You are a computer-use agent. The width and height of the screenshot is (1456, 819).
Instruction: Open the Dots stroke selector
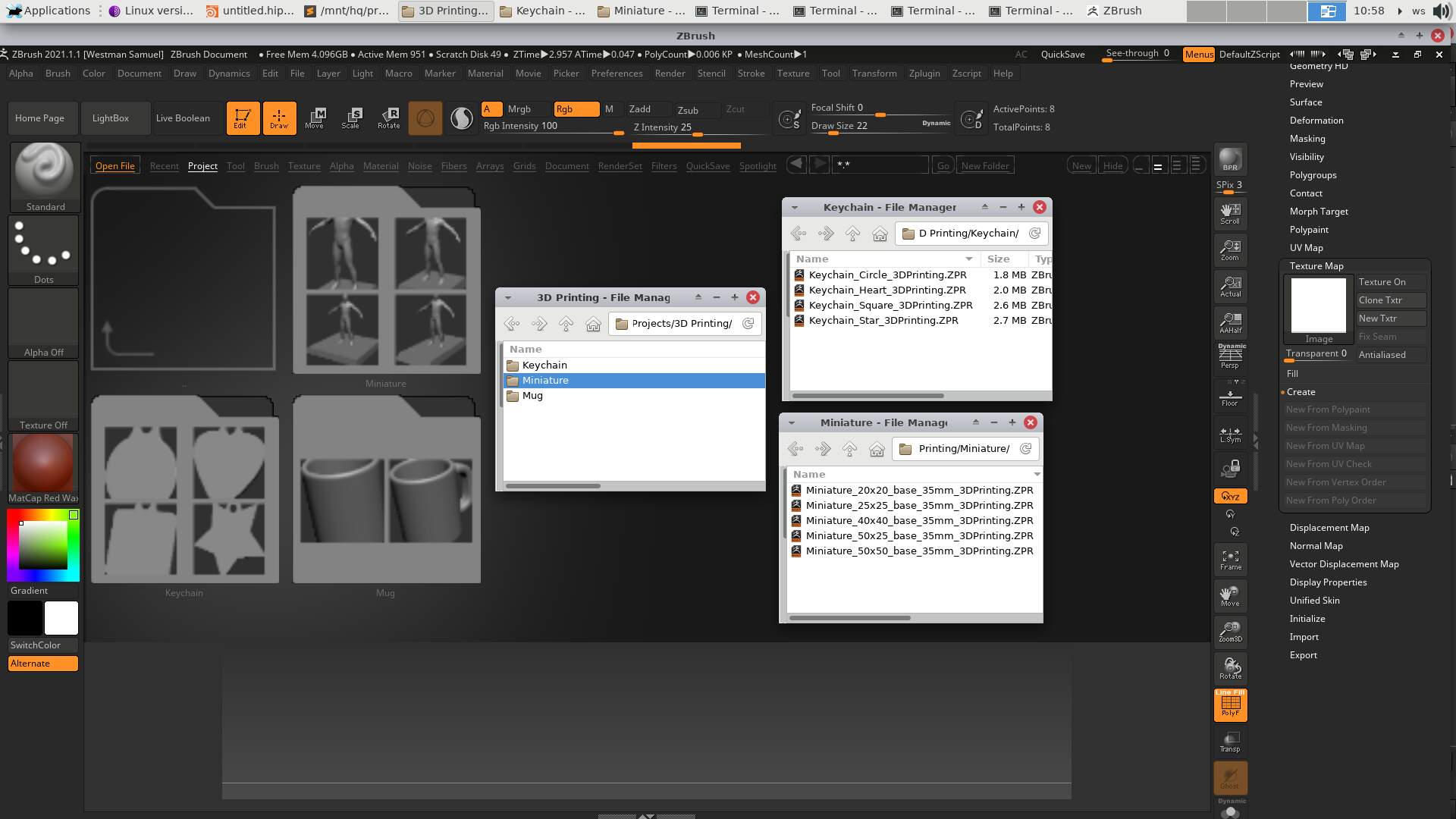point(44,249)
